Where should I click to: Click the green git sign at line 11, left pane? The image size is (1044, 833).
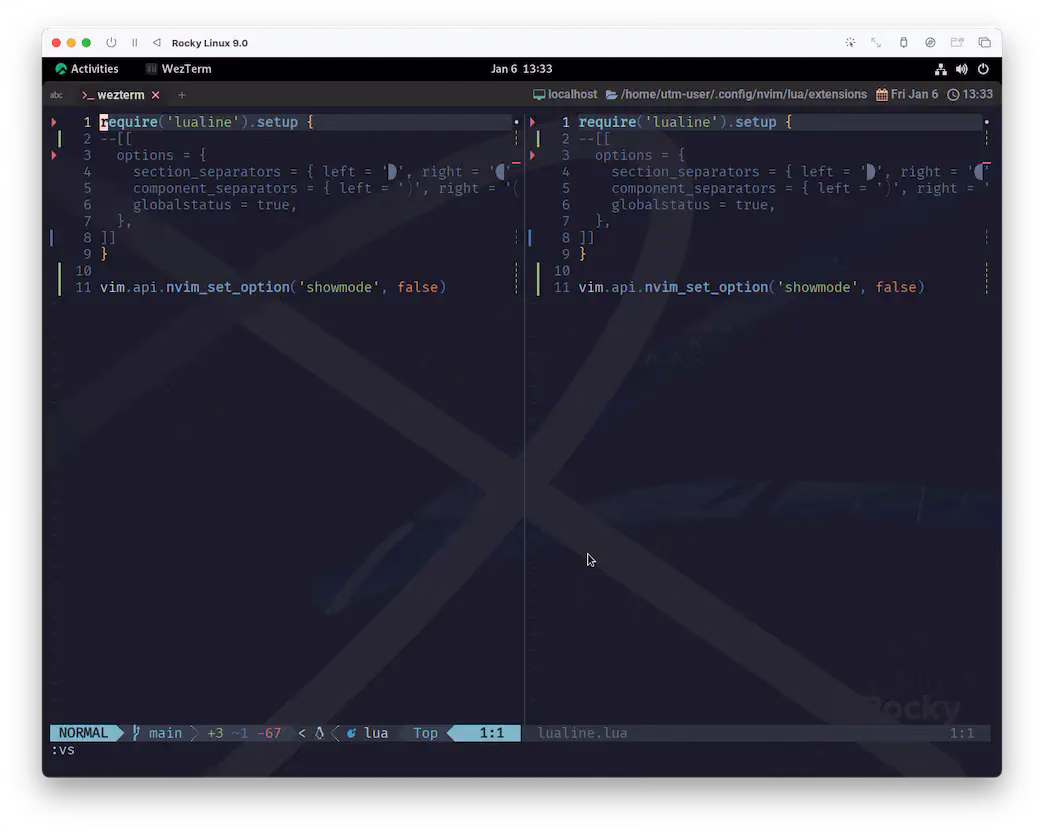[59, 287]
